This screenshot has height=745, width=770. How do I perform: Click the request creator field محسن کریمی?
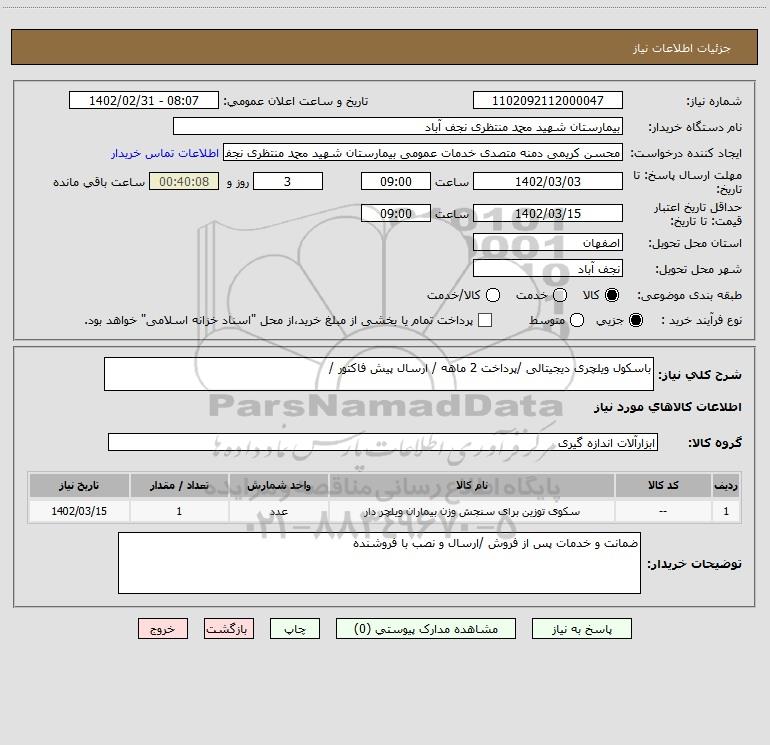coord(423,153)
